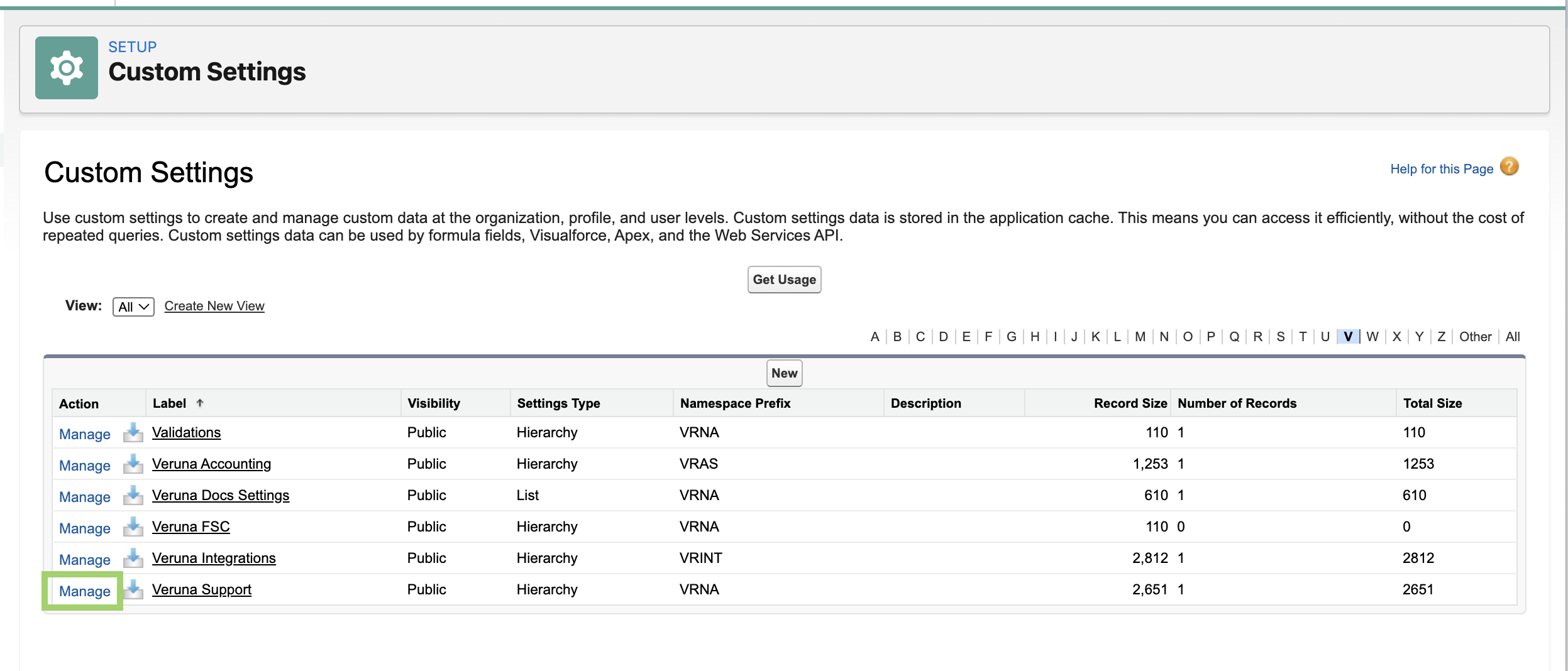Manage the Veruna Accounting setting
Viewport: 1568px width, 671px height.
click(x=85, y=466)
